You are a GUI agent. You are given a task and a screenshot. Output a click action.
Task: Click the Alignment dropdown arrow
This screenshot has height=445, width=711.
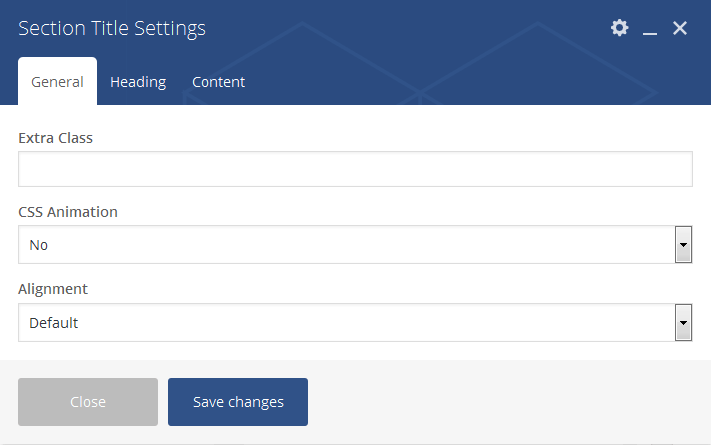coord(684,323)
